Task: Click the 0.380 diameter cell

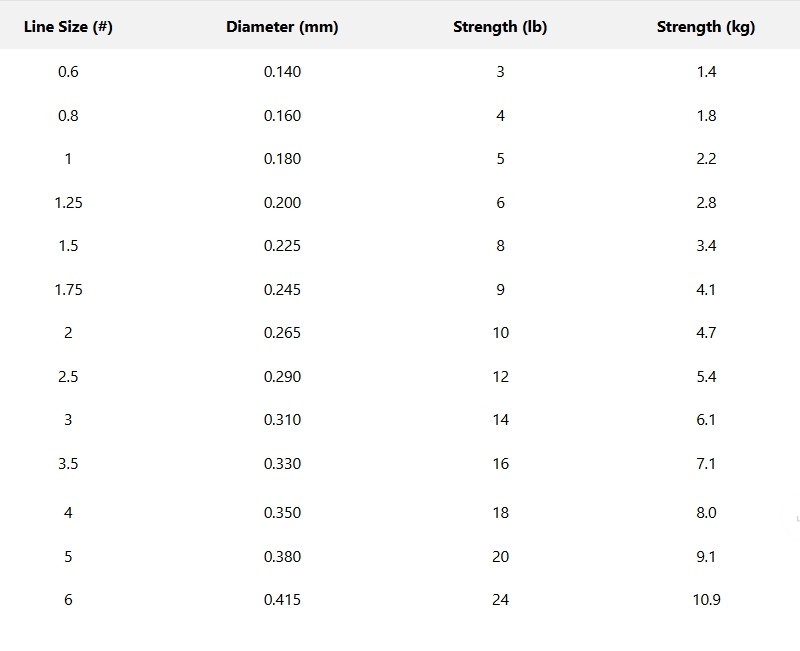Action: (282, 556)
